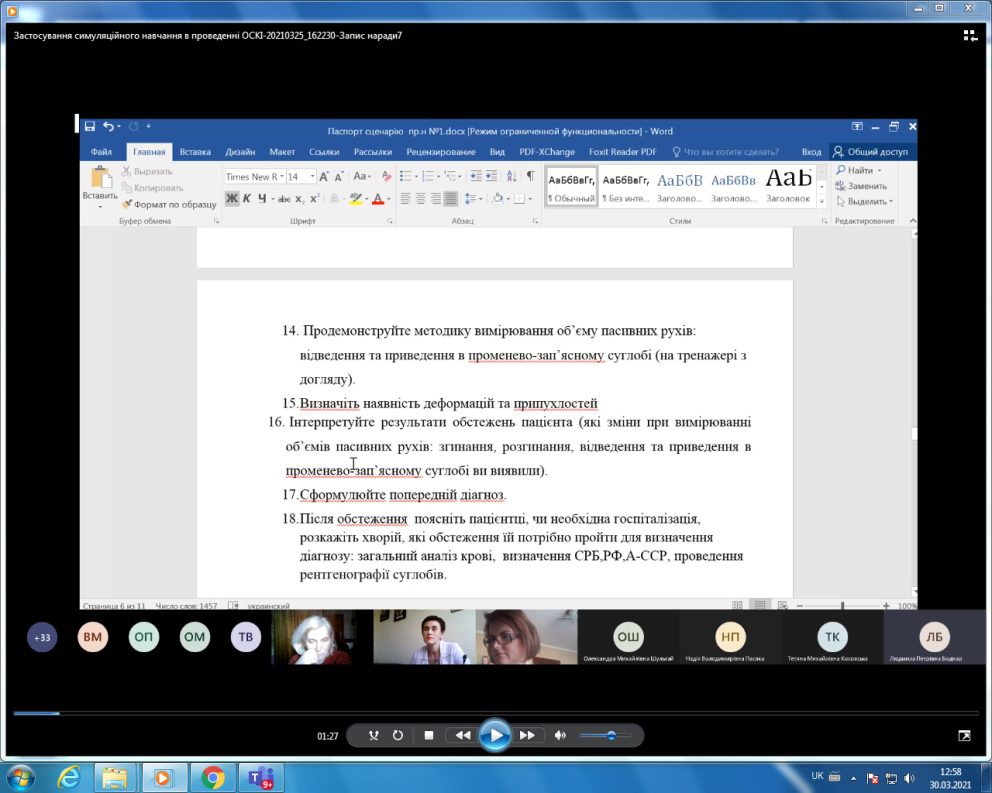Click the Previous (rewind) button
992x793 pixels.
coord(462,736)
